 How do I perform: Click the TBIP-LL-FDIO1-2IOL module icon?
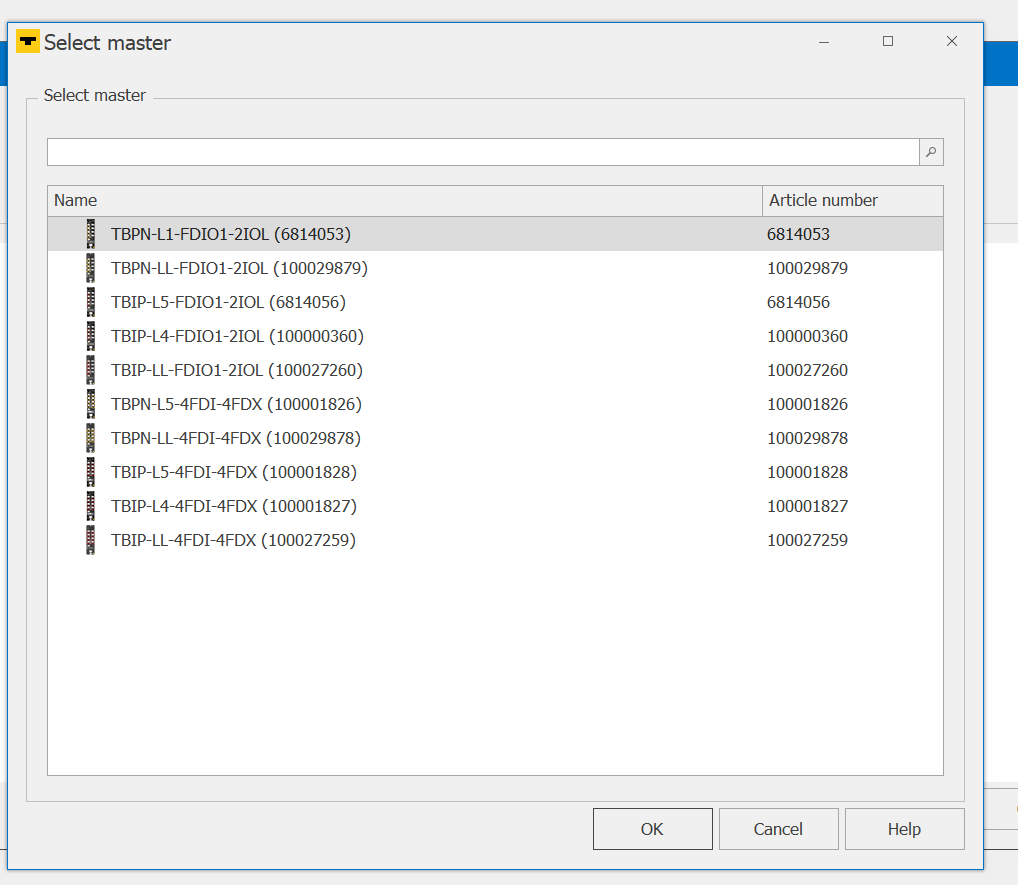point(91,370)
